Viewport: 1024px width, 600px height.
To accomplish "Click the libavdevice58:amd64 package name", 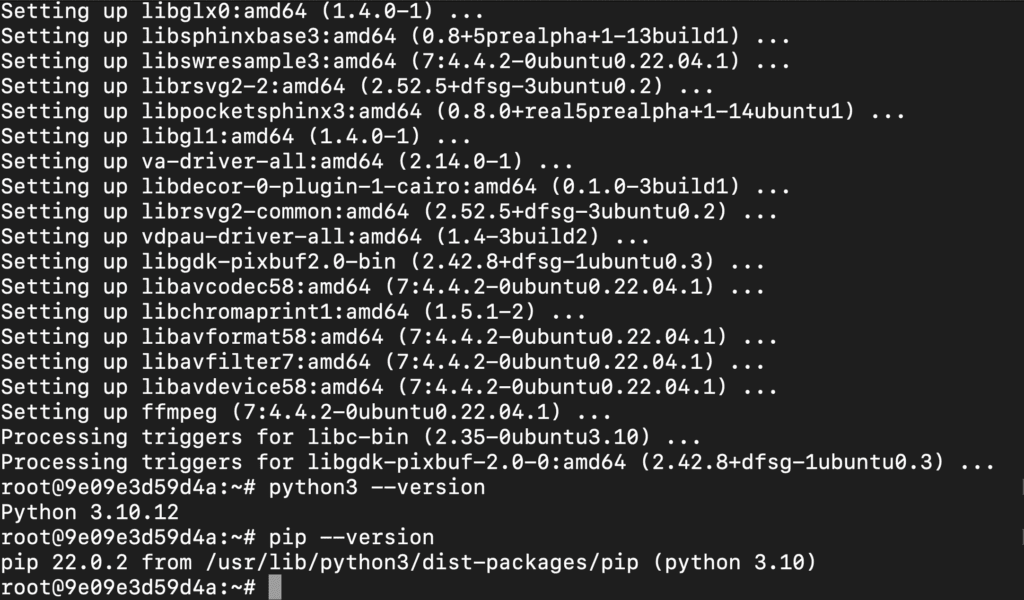I will coord(262,387).
